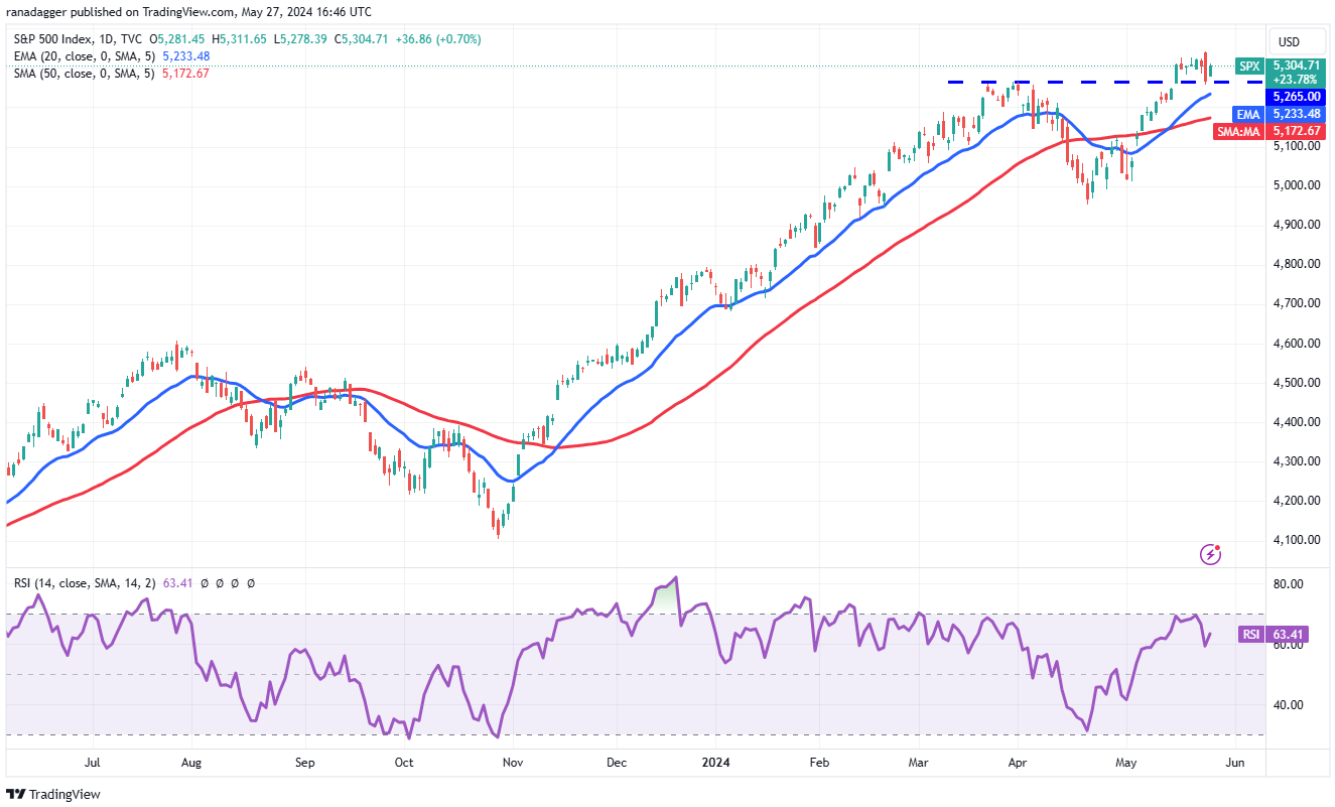Click the 4,800.00 price axis label
Screen dimensions: 1335x807
(1296, 264)
